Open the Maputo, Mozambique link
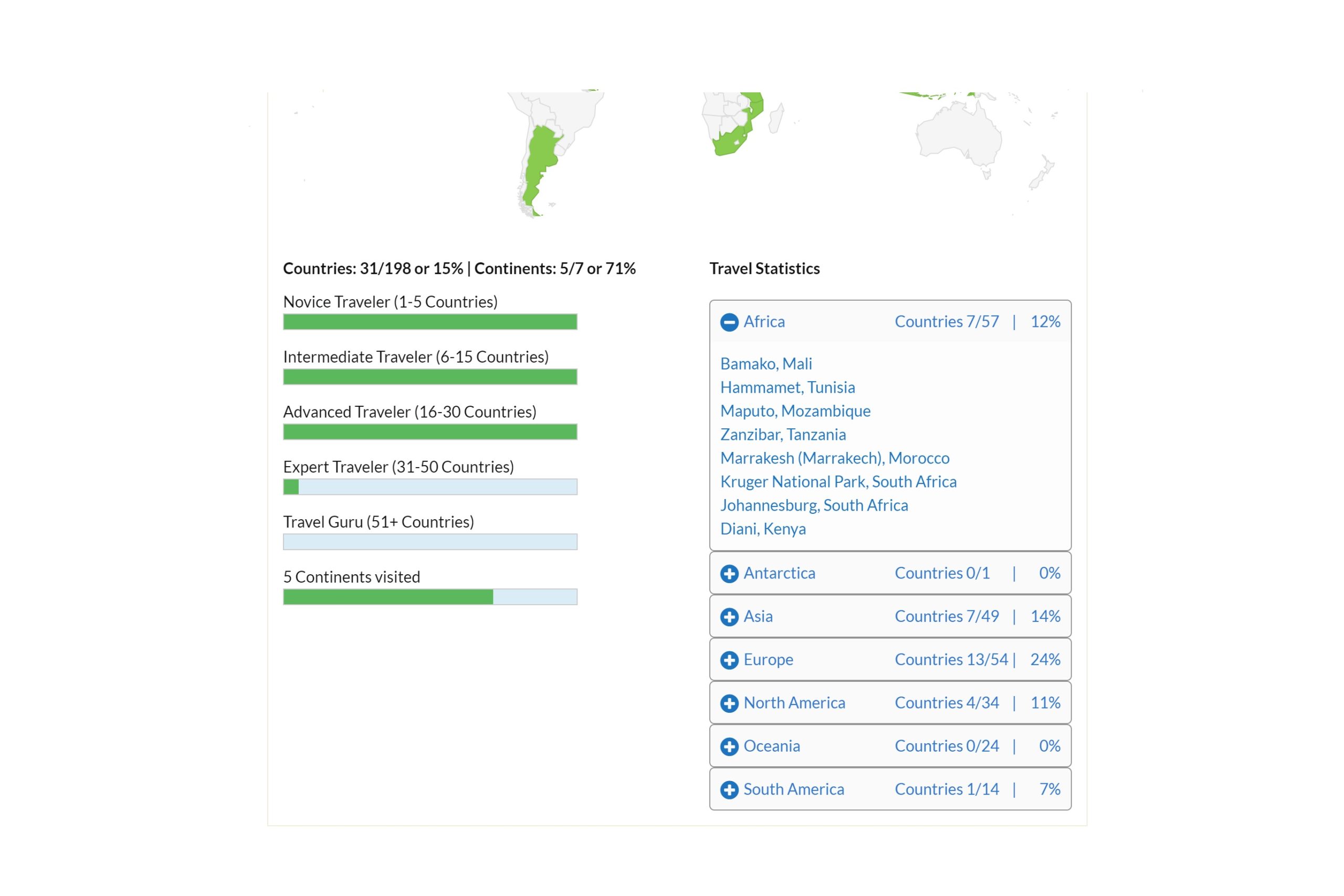1344x896 pixels. pyautogui.click(x=795, y=411)
